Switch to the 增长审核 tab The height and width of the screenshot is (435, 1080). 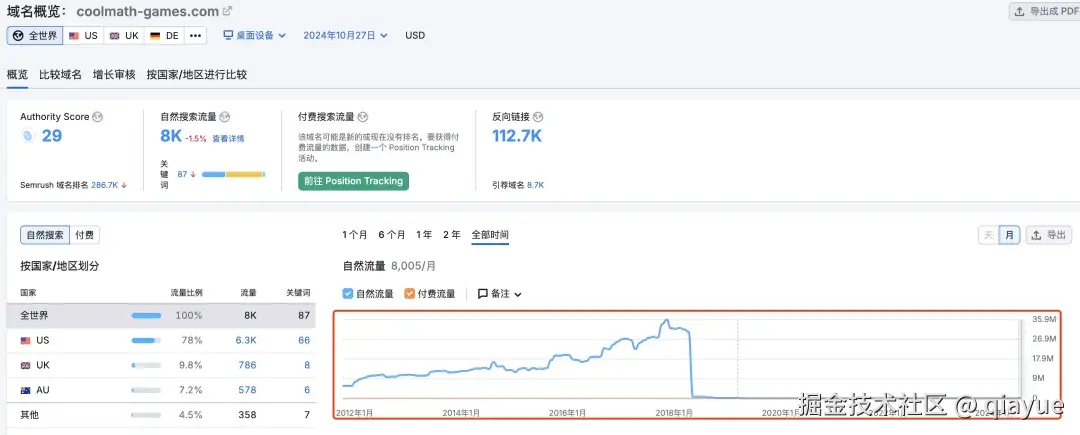114,74
